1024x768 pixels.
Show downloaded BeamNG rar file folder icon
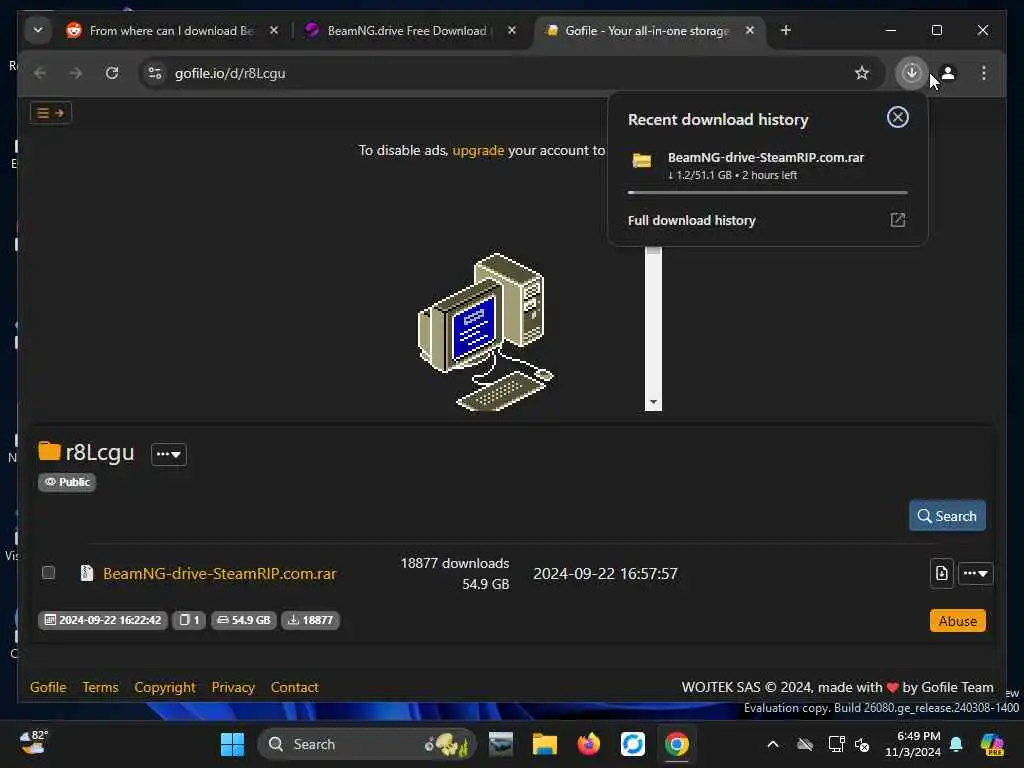pyautogui.click(x=641, y=160)
